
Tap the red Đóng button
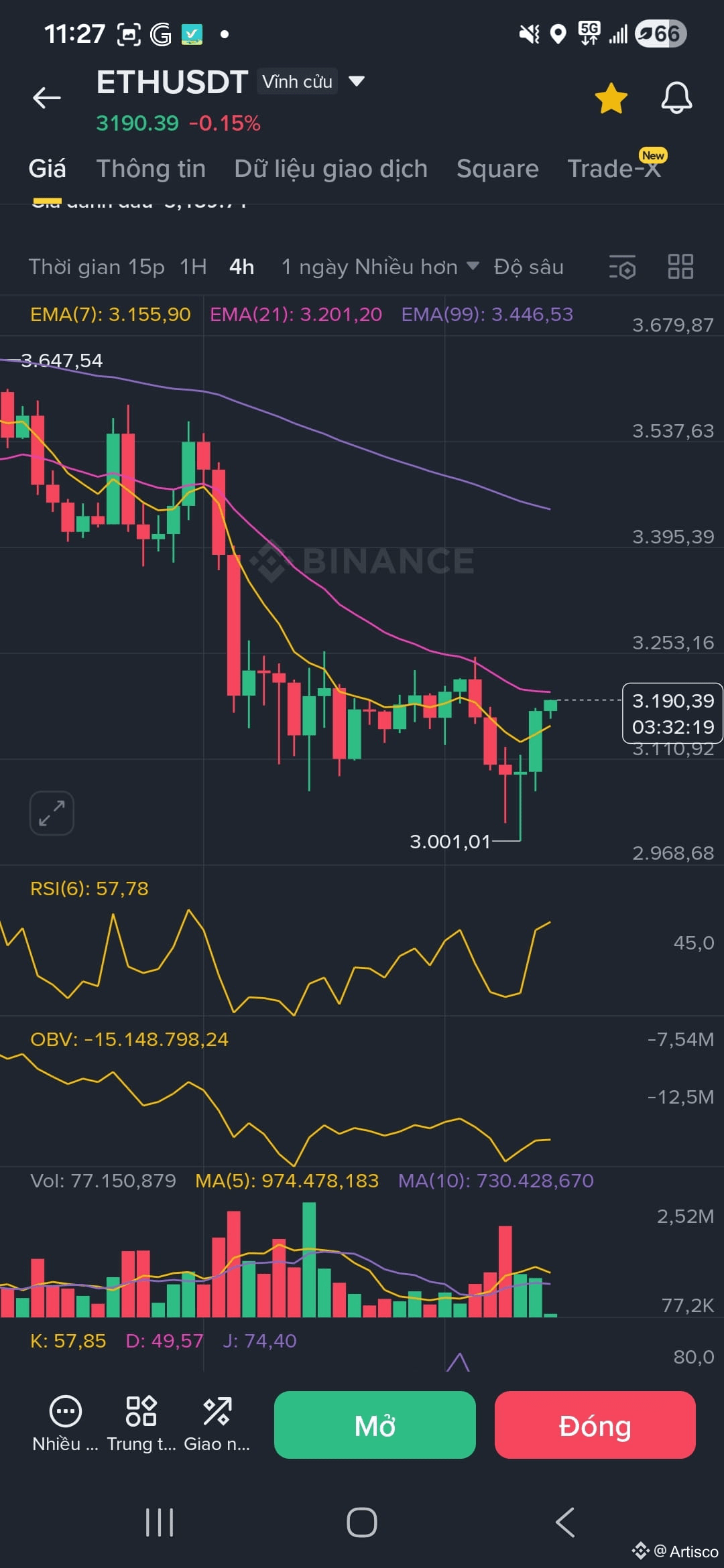tap(595, 1425)
